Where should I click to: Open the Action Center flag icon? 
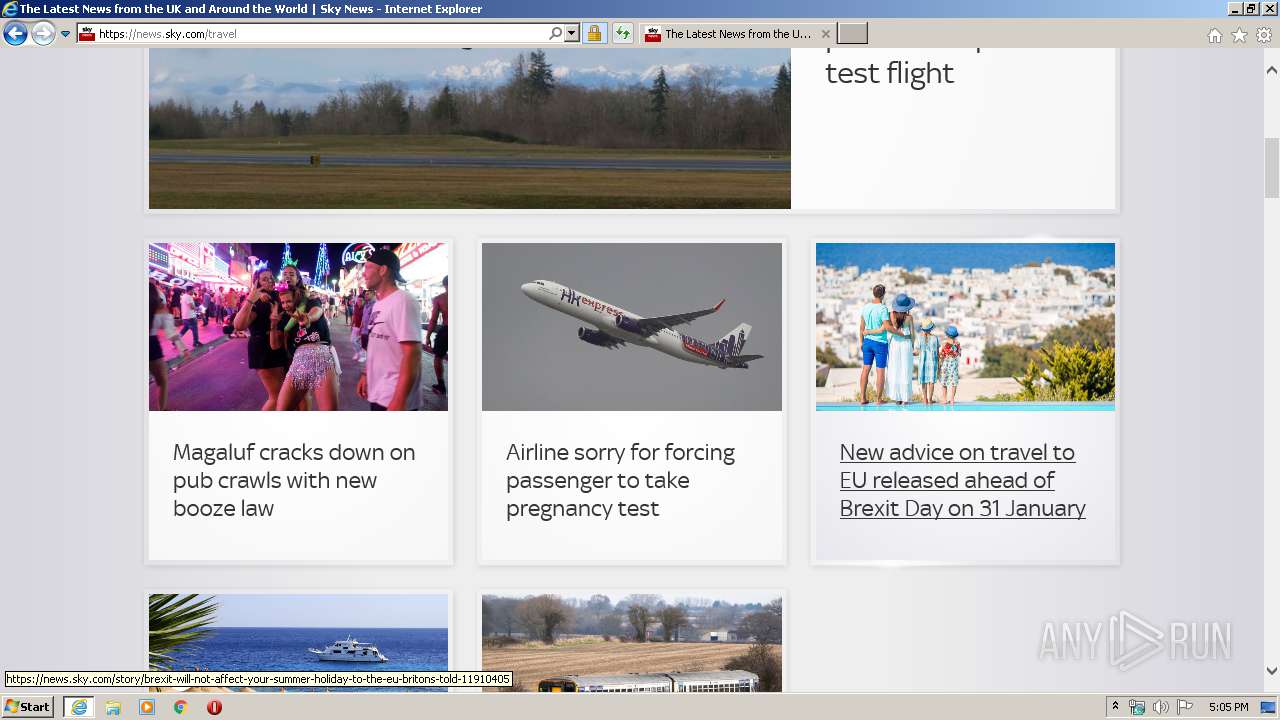(x=1185, y=707)
